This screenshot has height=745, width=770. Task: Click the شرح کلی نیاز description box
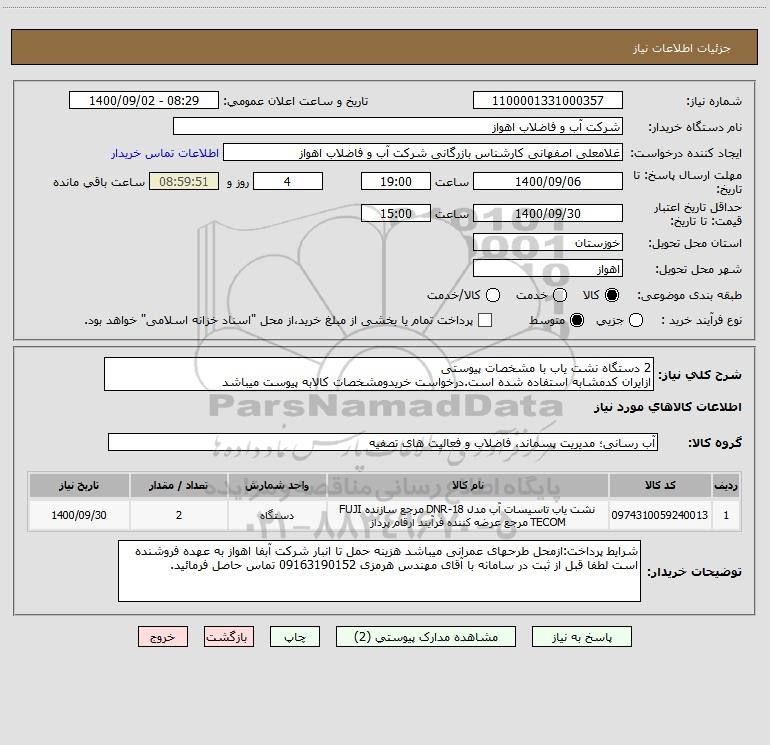pos(379,374)
